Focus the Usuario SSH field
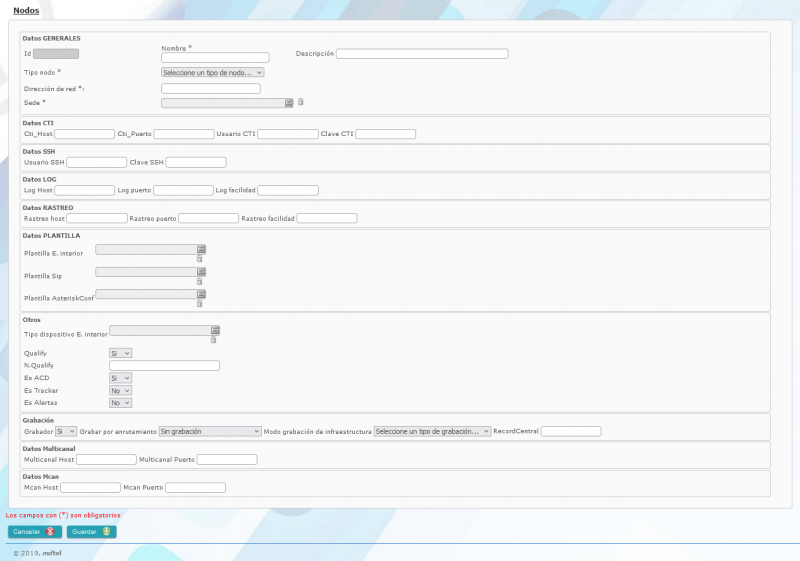Screen dimensions: 800x561 coord(96,163)
